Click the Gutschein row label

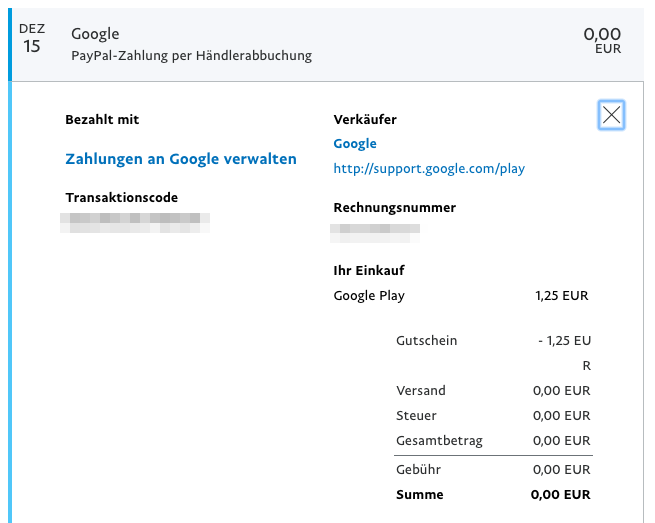pyautogui.click(x=427, y=341)
